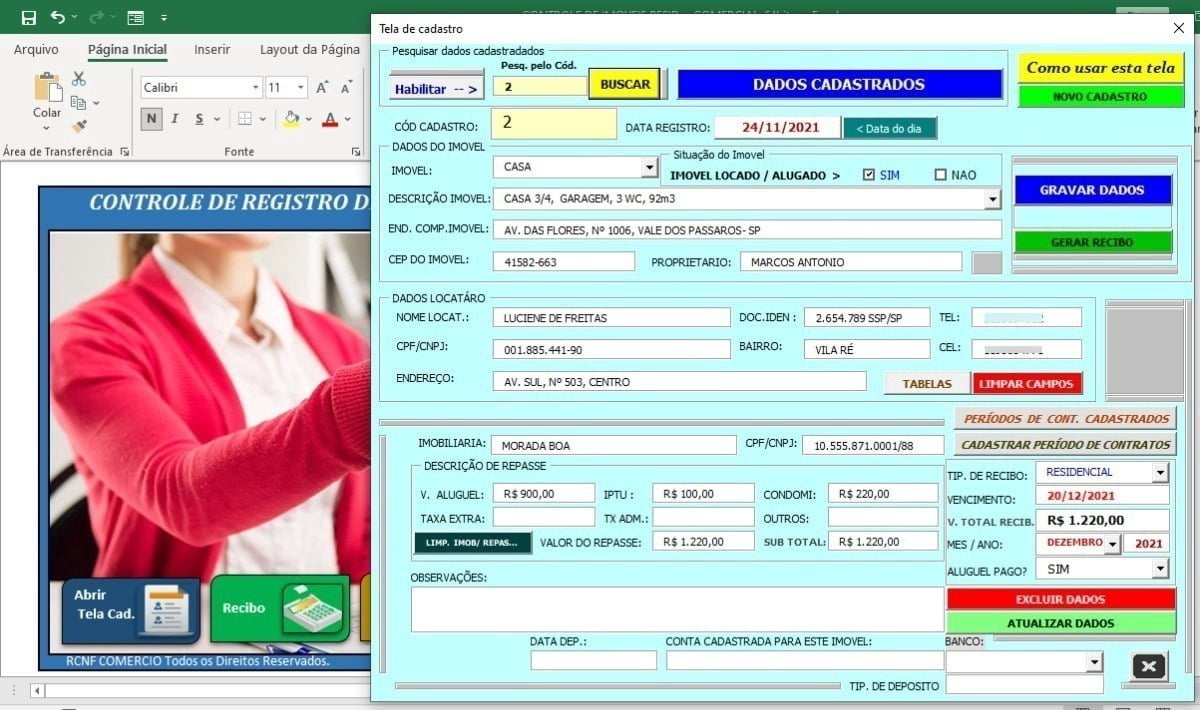Switch to the Inserir tab
The image size is (1200, 710).
pyautogui.click(x=212, y=49)
